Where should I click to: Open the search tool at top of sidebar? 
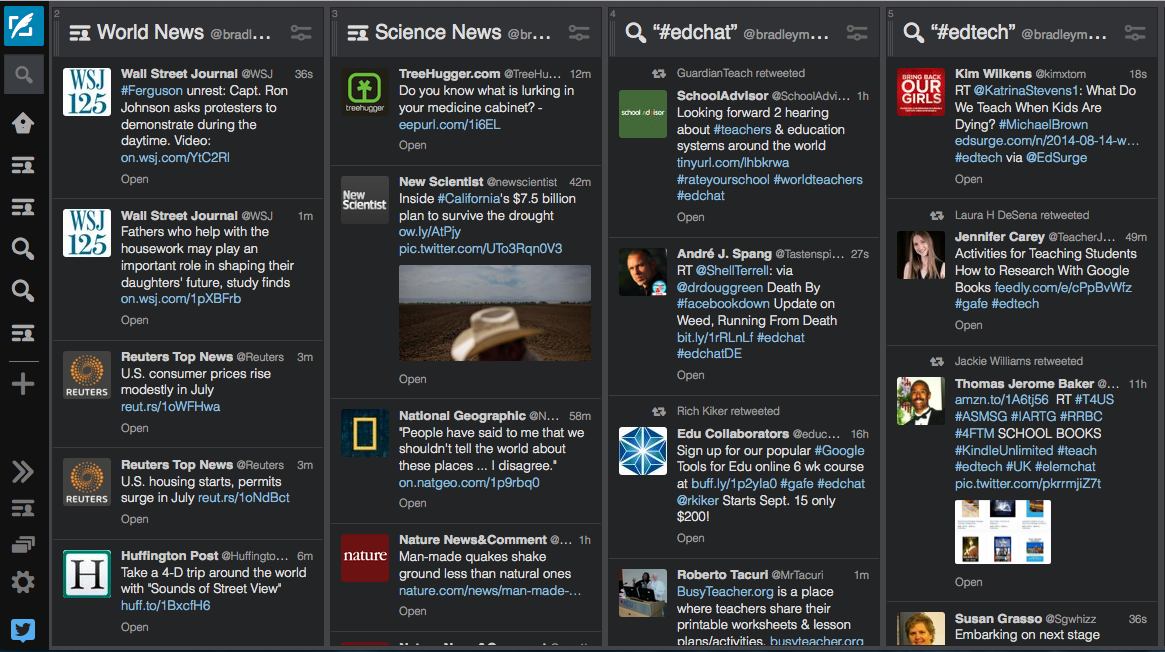click(23, 74)
